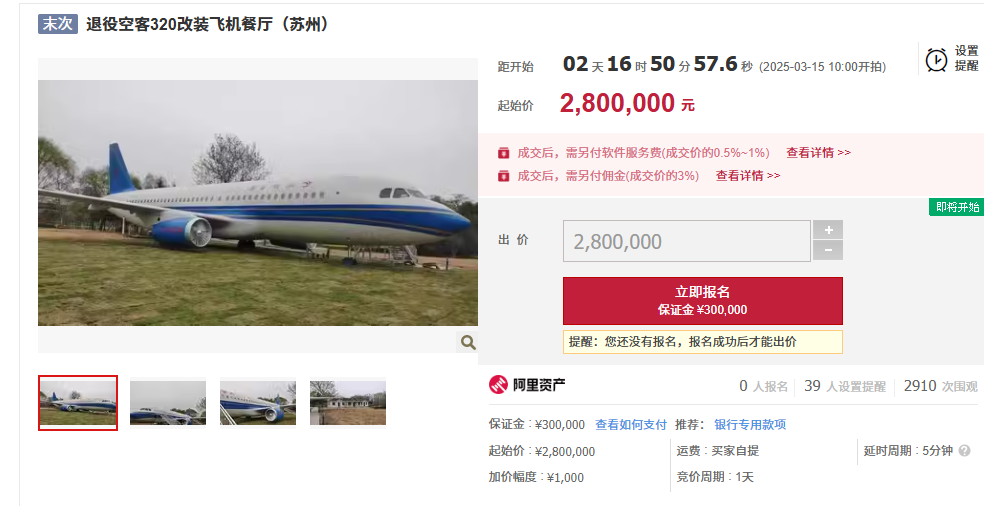The width and height of the screenshot is (984, 506).
Task: Decrease bid with the minus button
Action: 828,250
